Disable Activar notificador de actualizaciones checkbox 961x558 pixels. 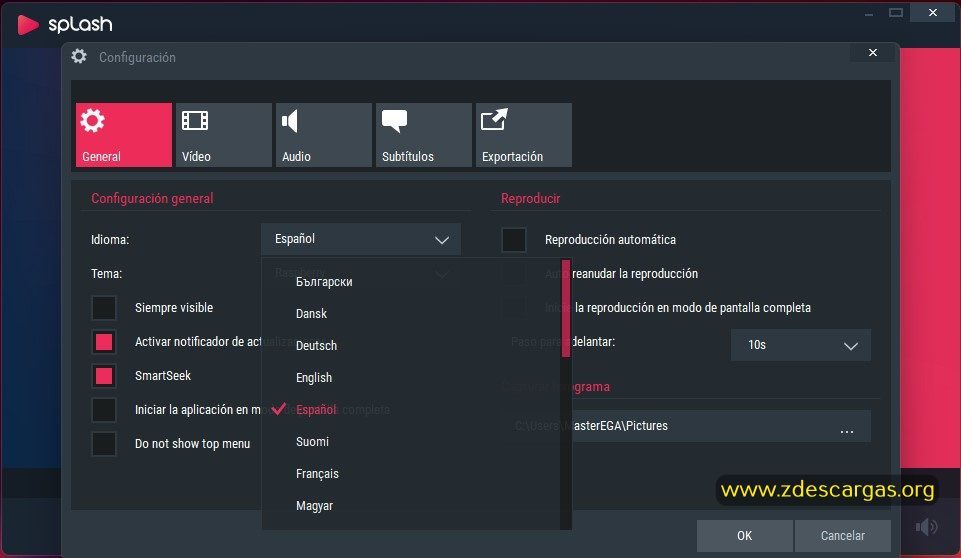tap(104, 342)
